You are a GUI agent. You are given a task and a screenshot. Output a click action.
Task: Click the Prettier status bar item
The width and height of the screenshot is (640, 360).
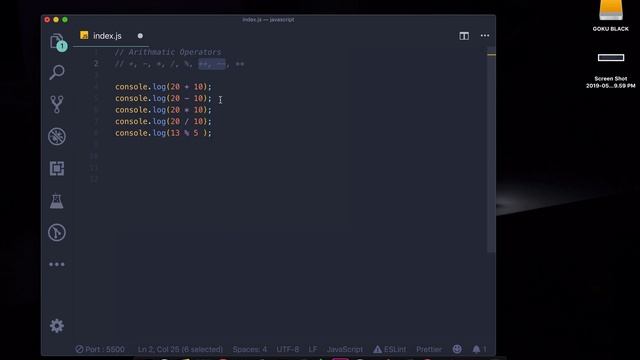click(429, 349)
